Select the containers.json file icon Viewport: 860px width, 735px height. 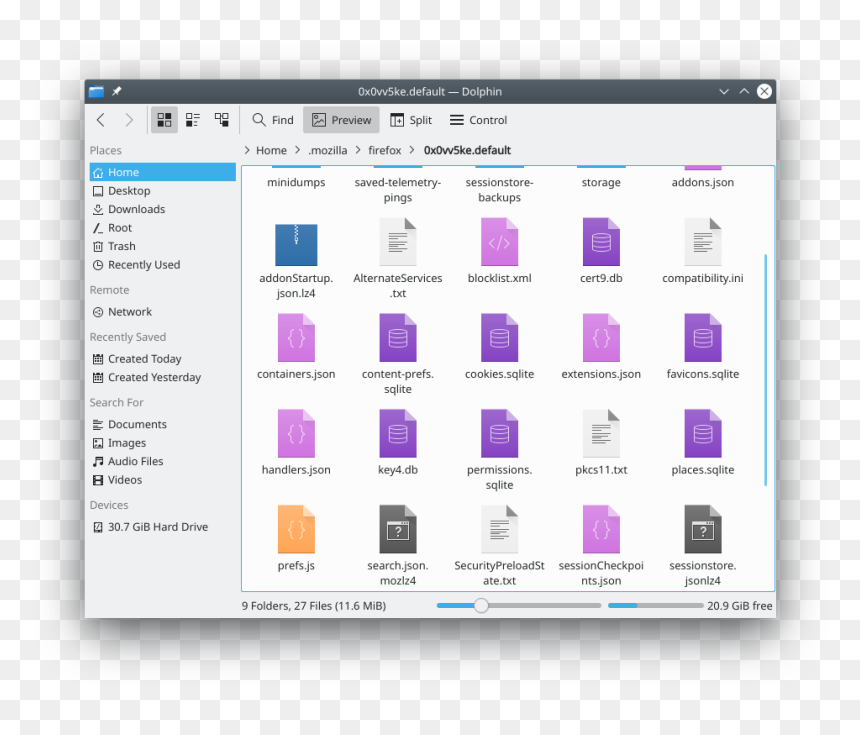(x=296, y=338)
